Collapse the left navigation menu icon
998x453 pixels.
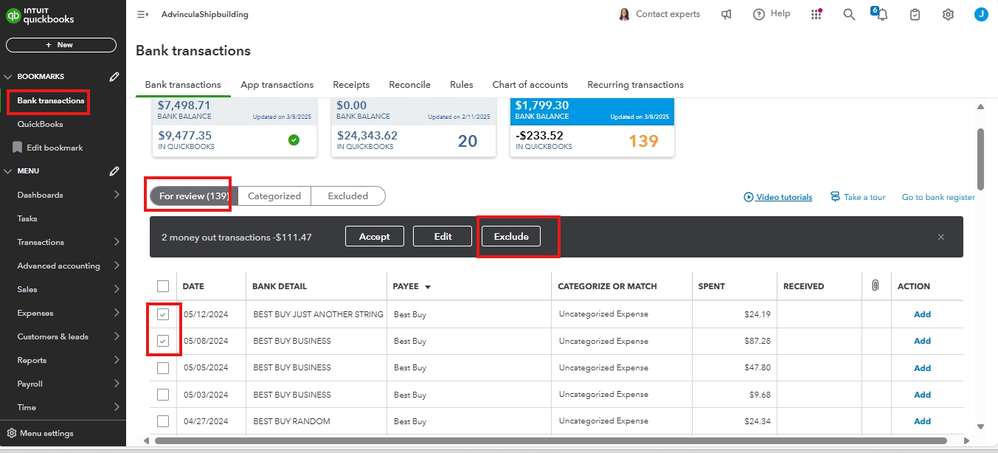(143, 15)
